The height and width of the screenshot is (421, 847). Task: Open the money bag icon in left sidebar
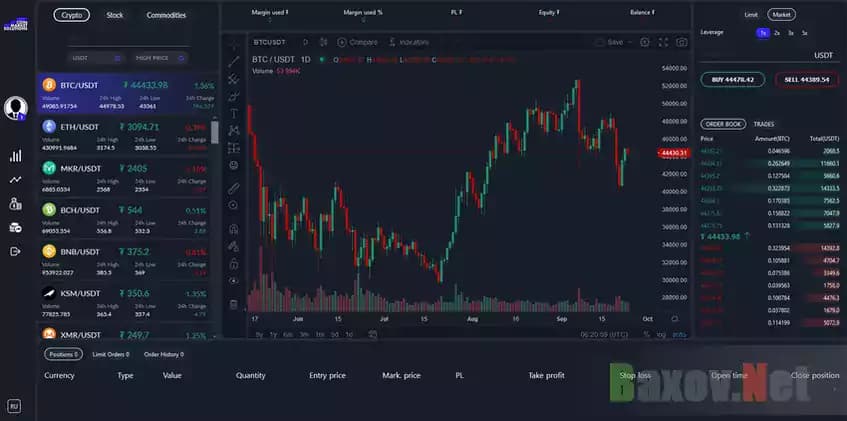16,204
